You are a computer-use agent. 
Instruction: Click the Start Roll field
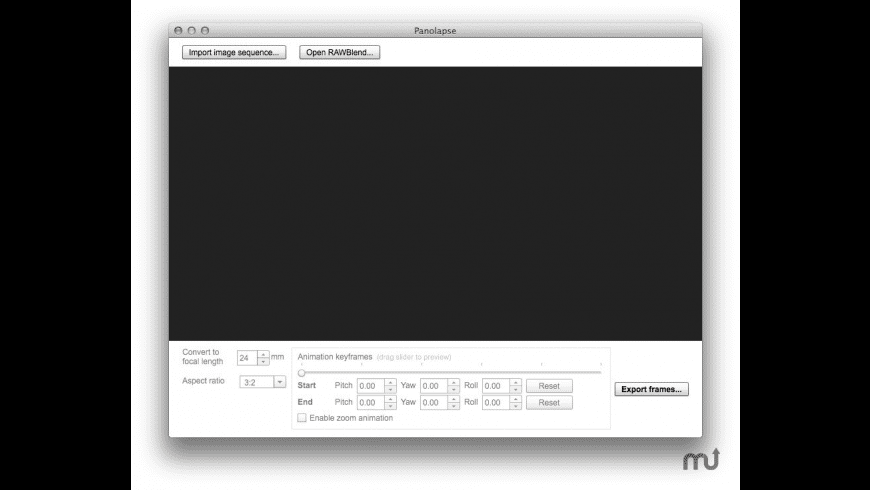tap(496, 386)
